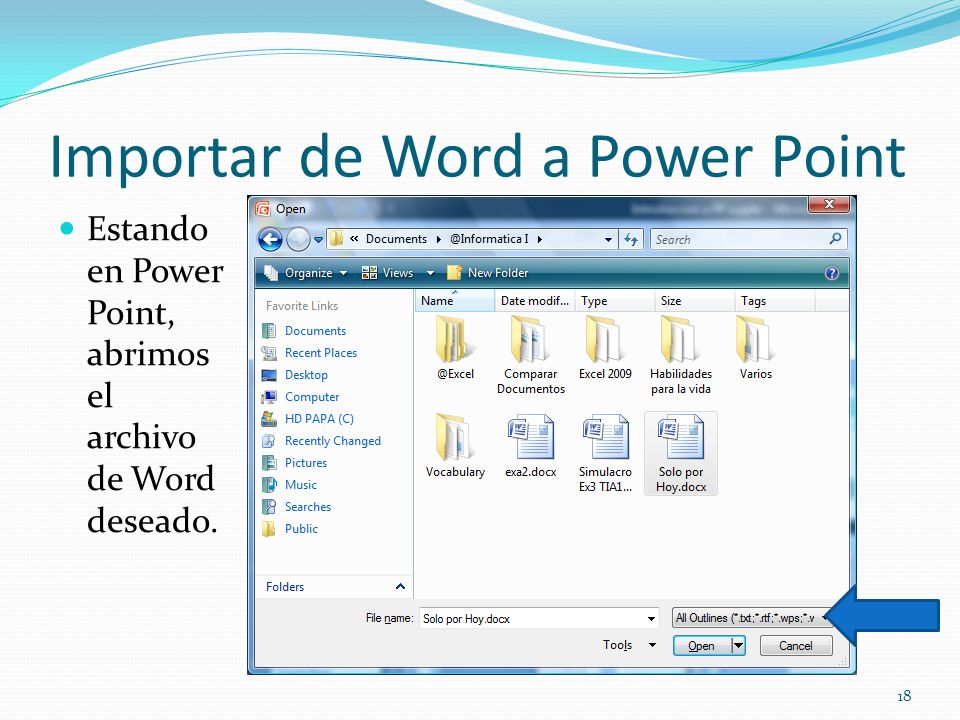Open Searches in Favorite Links

(307, 507)
